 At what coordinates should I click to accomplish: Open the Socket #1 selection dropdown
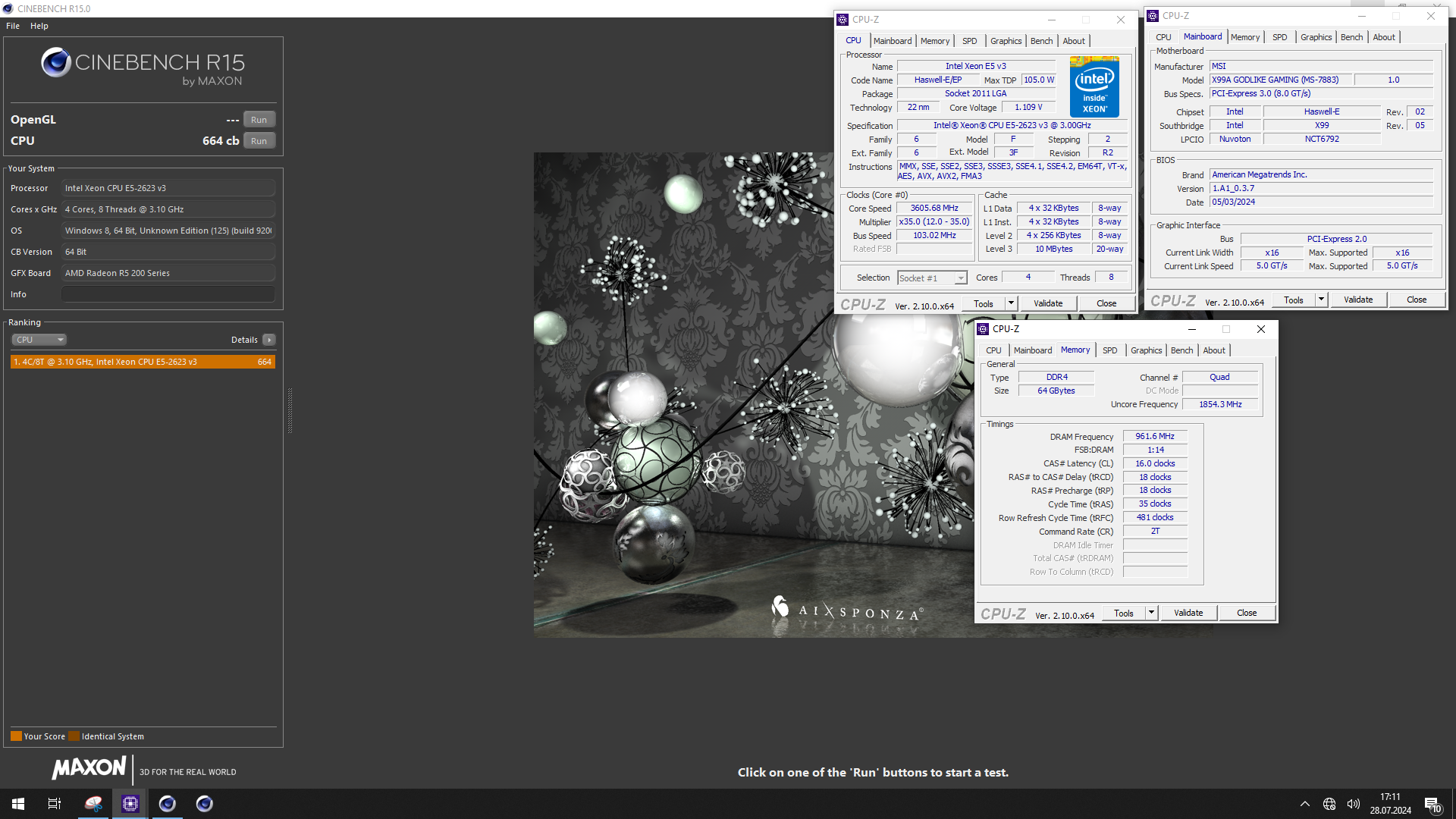click(x=932, y=278)
